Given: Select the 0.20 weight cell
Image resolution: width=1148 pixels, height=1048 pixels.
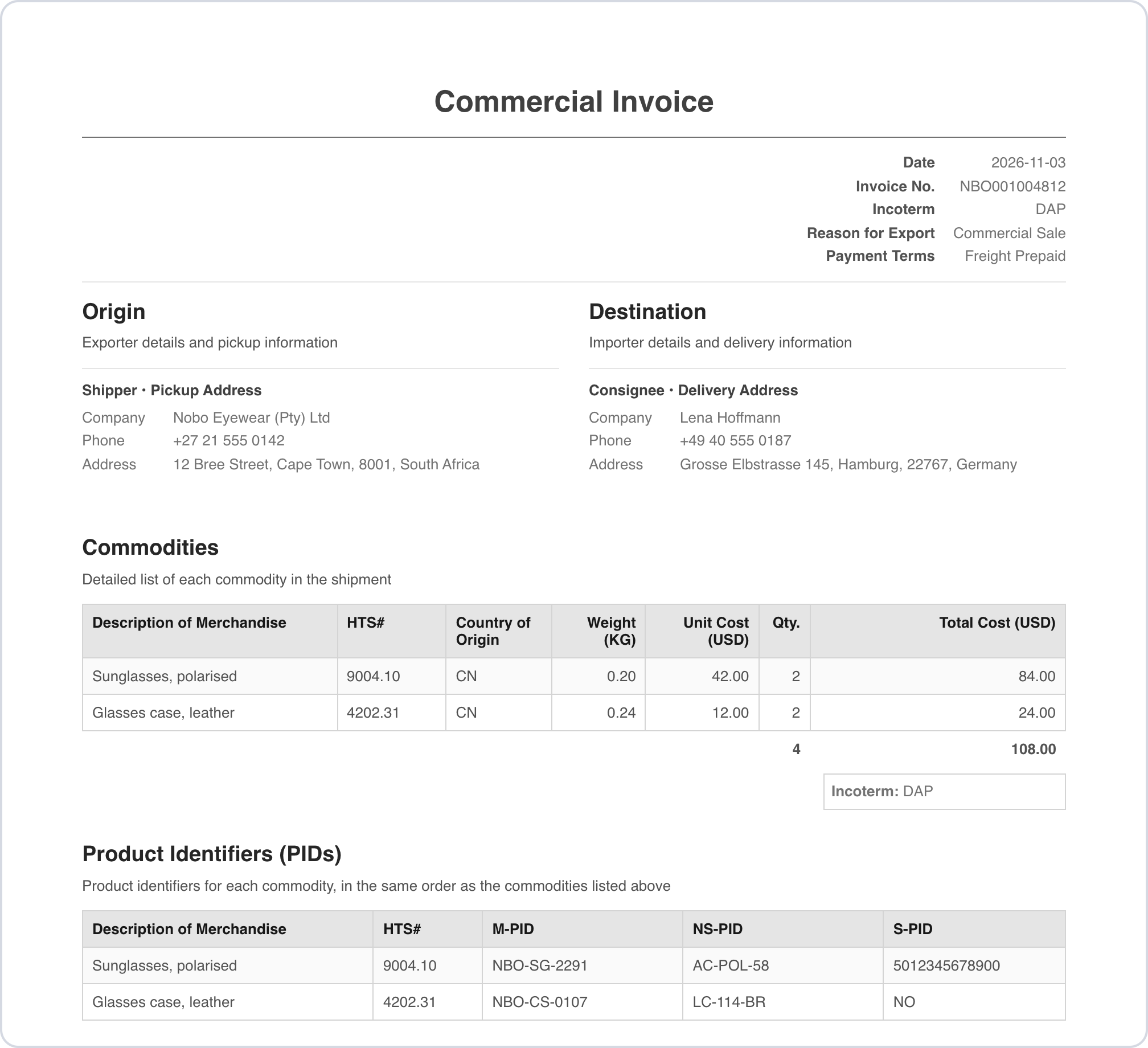Looking at the screenshot, I should [598, 676].
